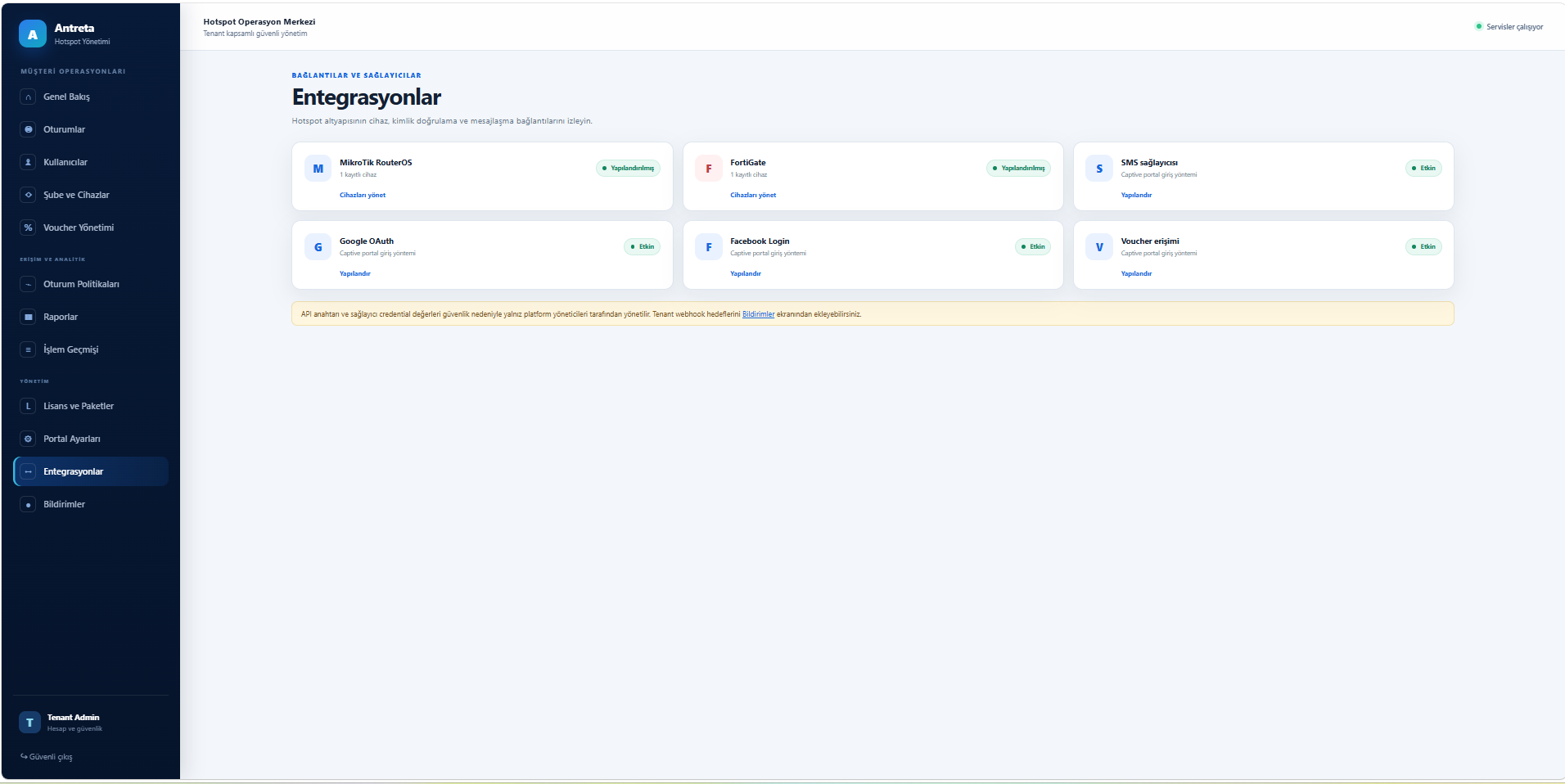Image resolution: width=1565 pixels, height=784 pixels.
Task: Follow the Bildirimler link in notice
Action: 758,314
